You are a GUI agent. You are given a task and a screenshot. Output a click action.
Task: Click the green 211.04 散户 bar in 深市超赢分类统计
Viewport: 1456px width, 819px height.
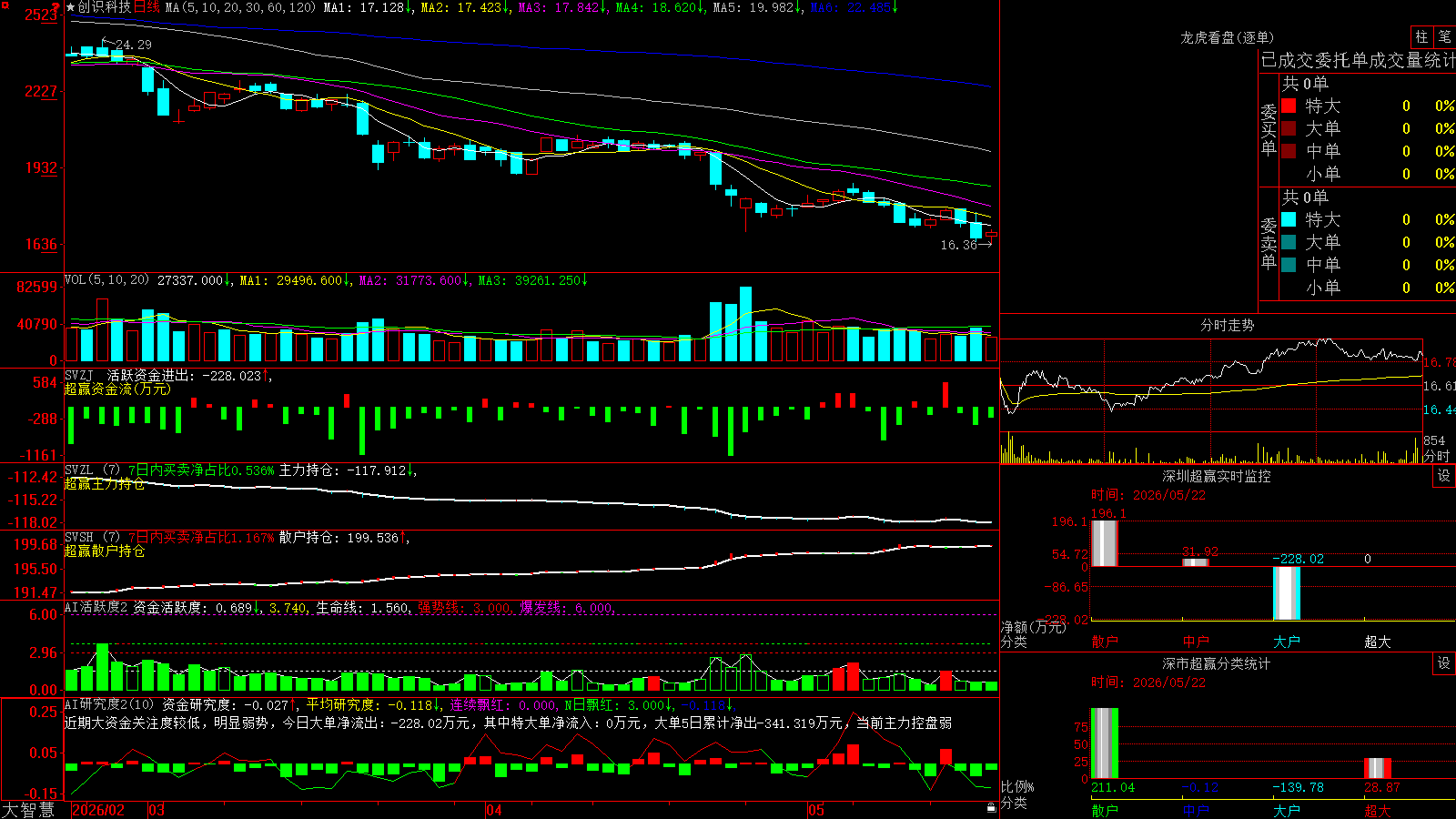[x=1105, y=743]
